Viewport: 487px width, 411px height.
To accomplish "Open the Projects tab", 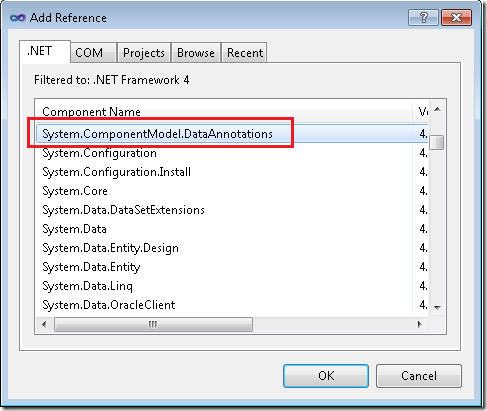I will (144, 53).
